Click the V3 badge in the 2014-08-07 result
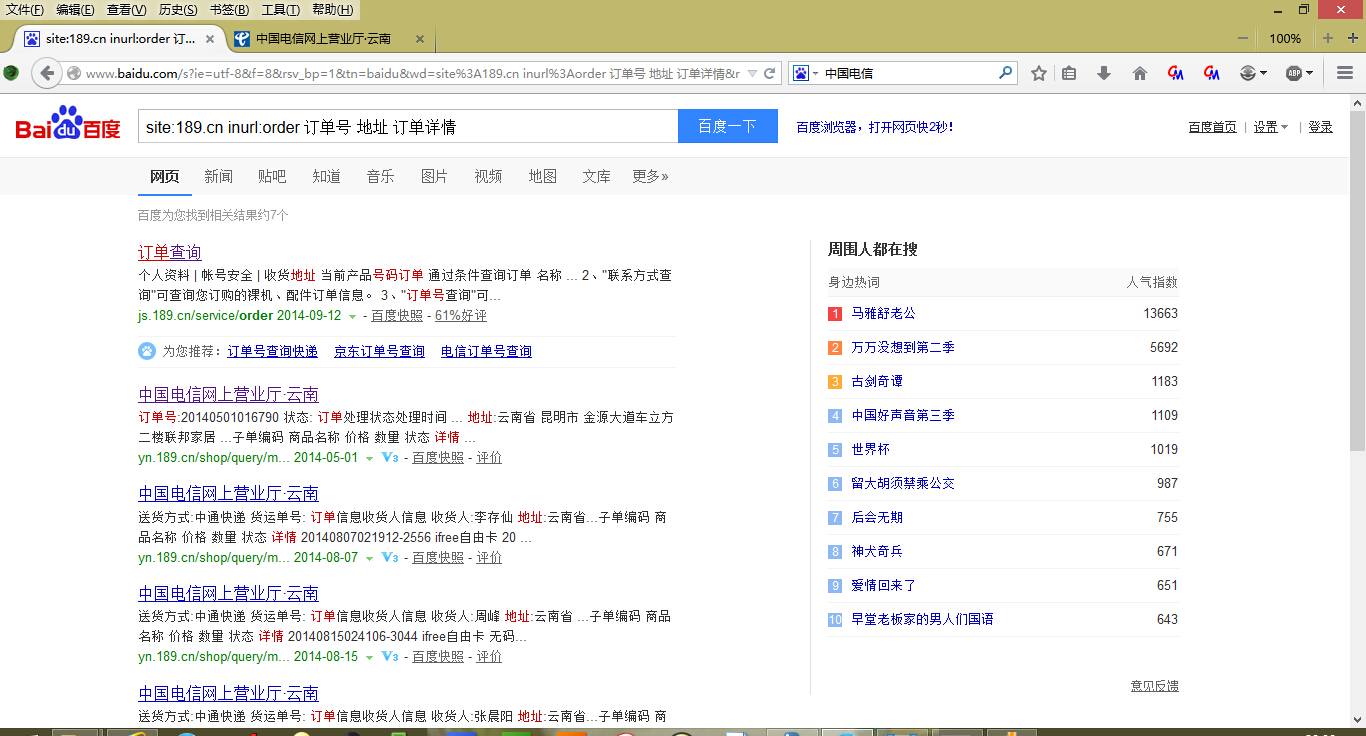Screen dimensions: 1366x736 [390, 557]
